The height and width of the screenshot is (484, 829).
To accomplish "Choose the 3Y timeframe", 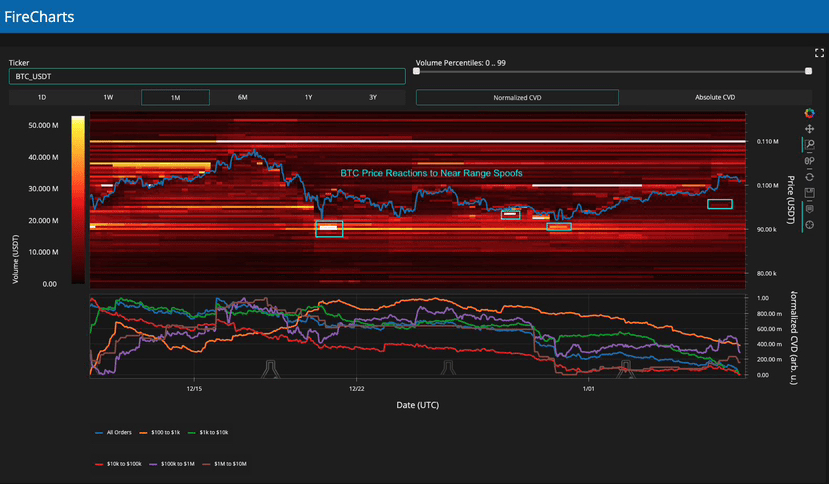I will pyautogui.click(x=373, y=98).
